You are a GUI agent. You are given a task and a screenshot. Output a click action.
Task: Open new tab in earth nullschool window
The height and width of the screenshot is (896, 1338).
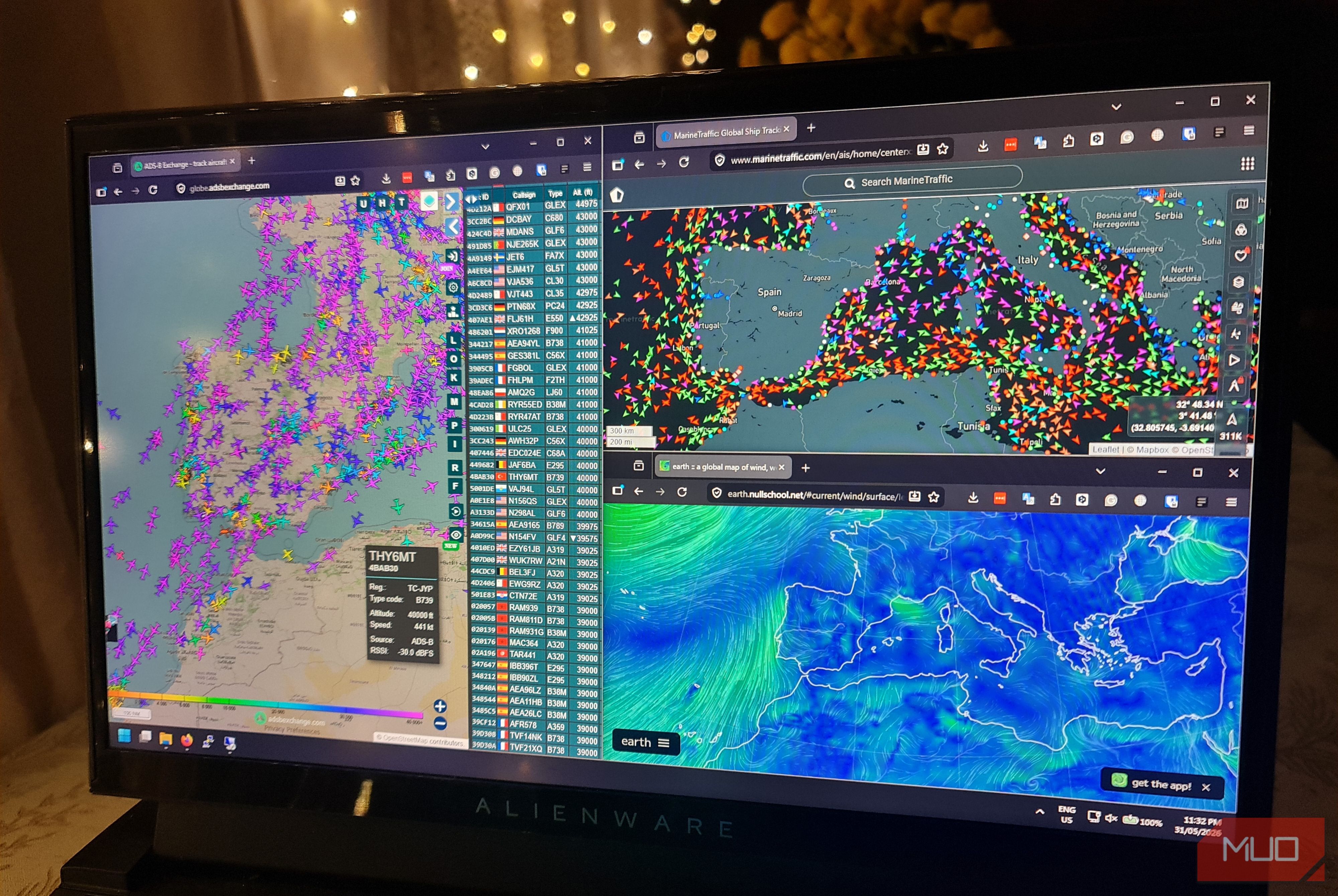(805, 468)
